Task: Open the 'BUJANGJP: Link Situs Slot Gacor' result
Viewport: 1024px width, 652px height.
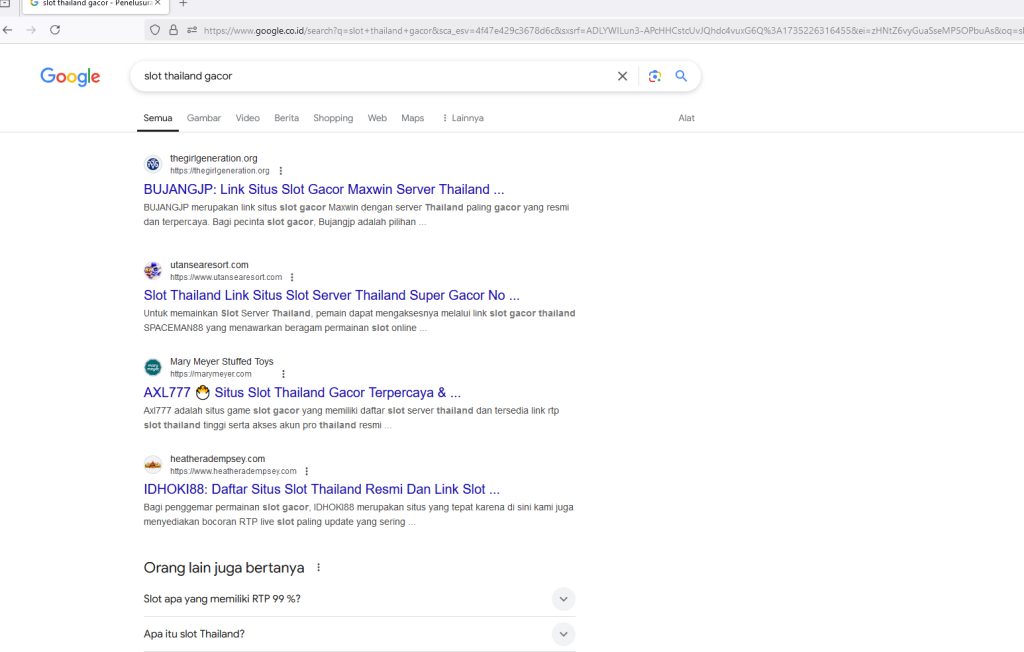Action: [x=324, y=189]
